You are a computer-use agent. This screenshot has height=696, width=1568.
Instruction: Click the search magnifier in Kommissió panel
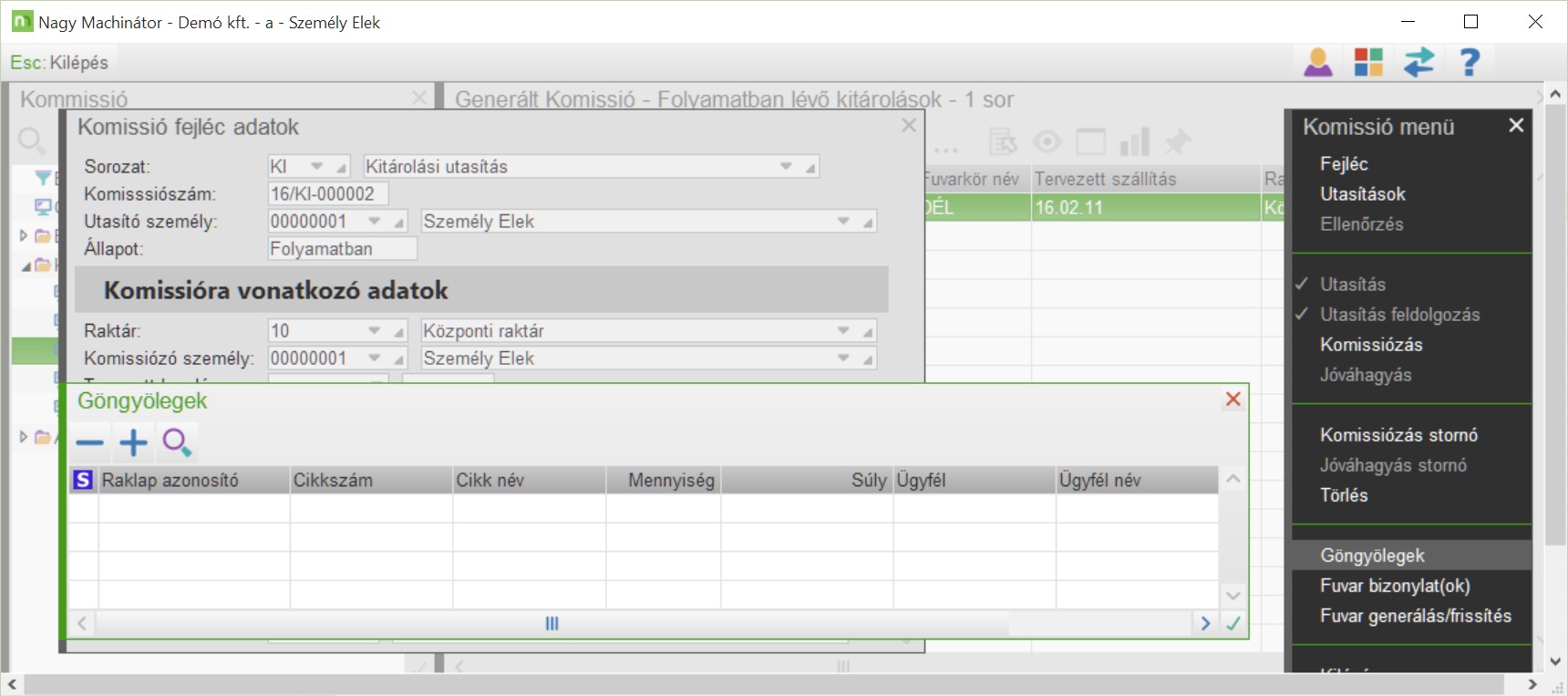pyautogui.click(x=31, y=140)
